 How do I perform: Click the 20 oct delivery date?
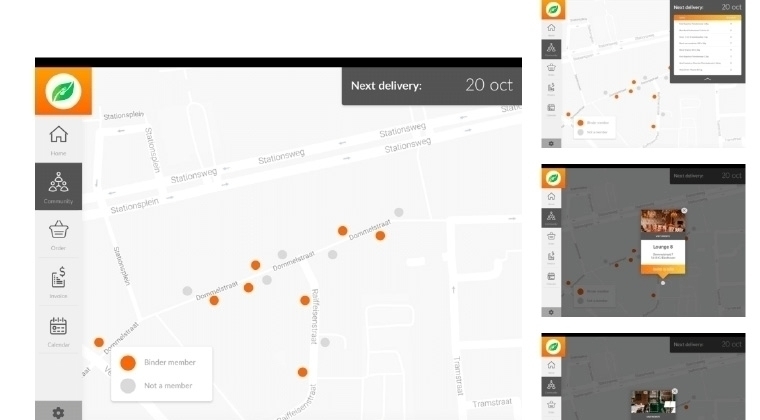487,85
